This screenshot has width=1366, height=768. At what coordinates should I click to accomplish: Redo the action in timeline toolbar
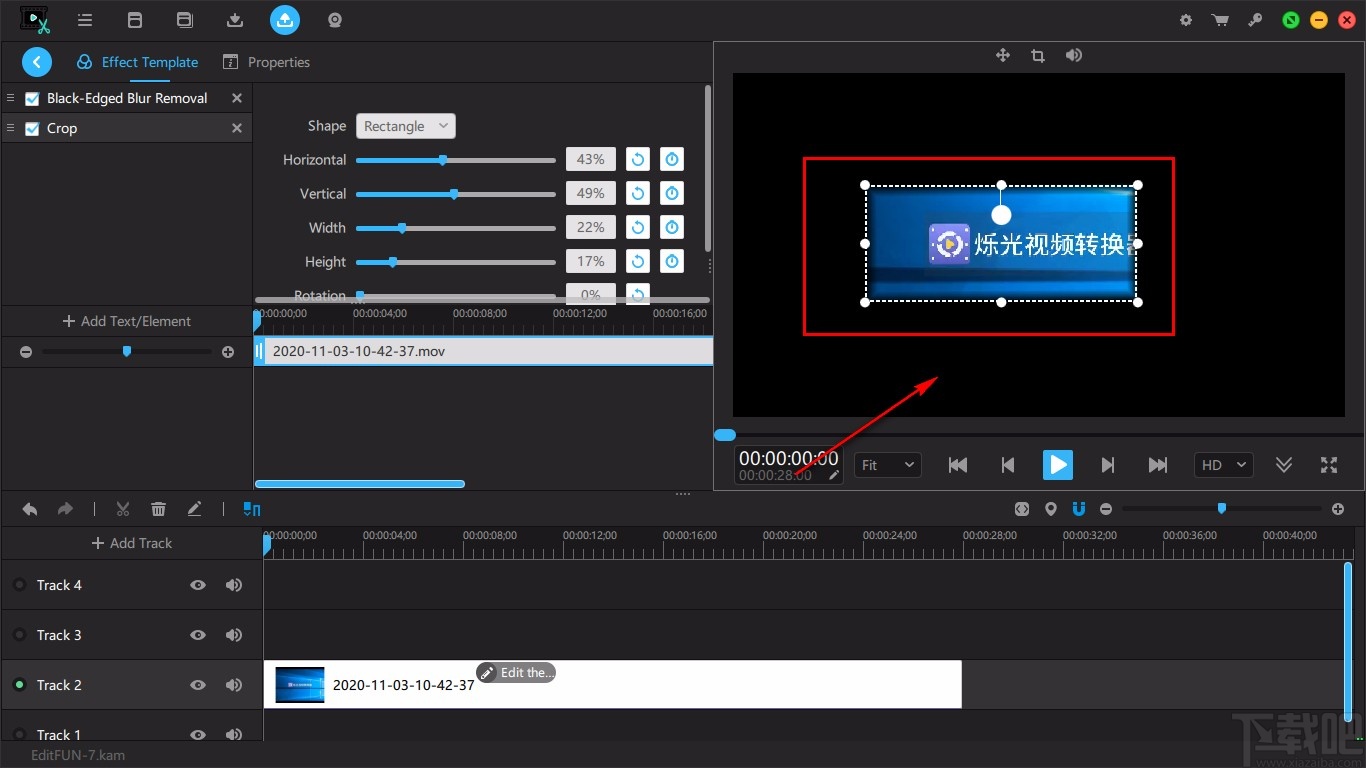(65, 509)
